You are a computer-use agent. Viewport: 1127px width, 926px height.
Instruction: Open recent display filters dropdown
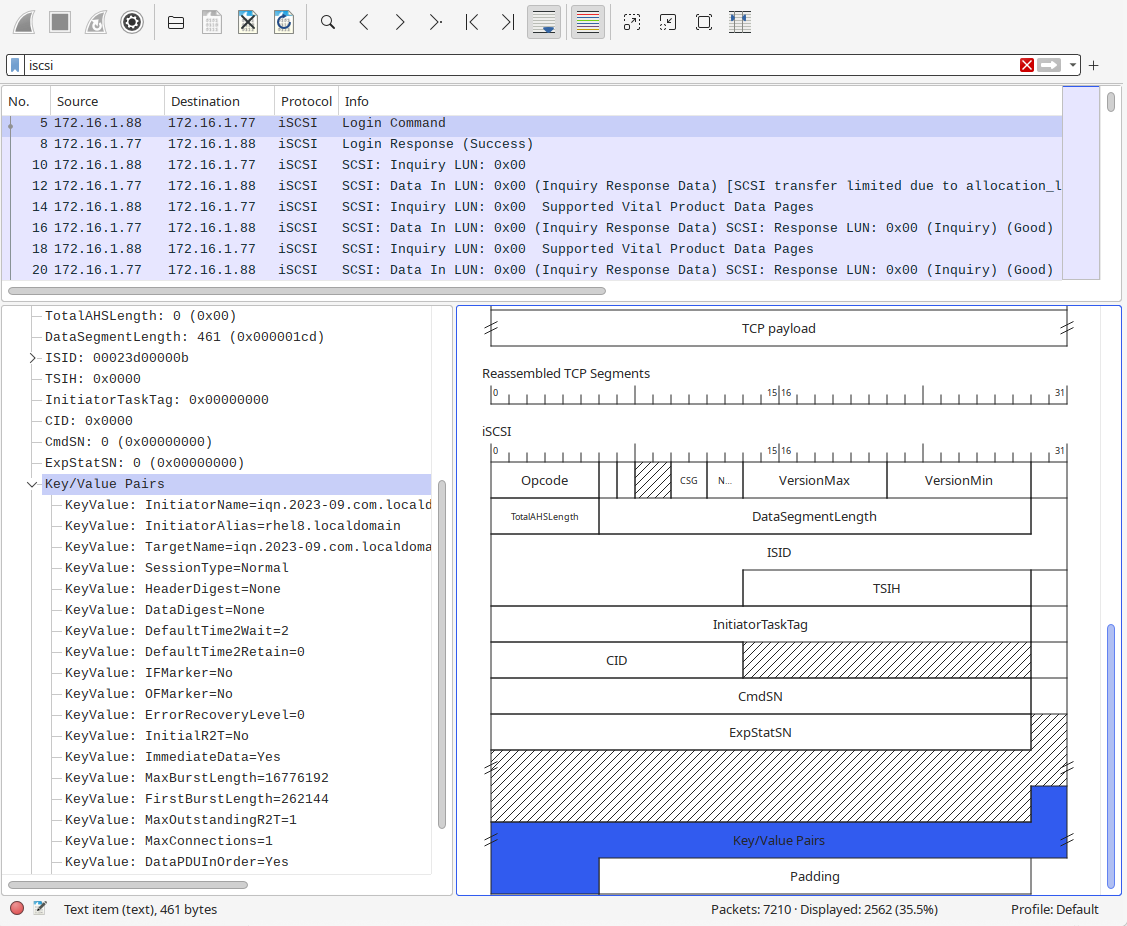pyautogui.click(x=1072, y=65)
